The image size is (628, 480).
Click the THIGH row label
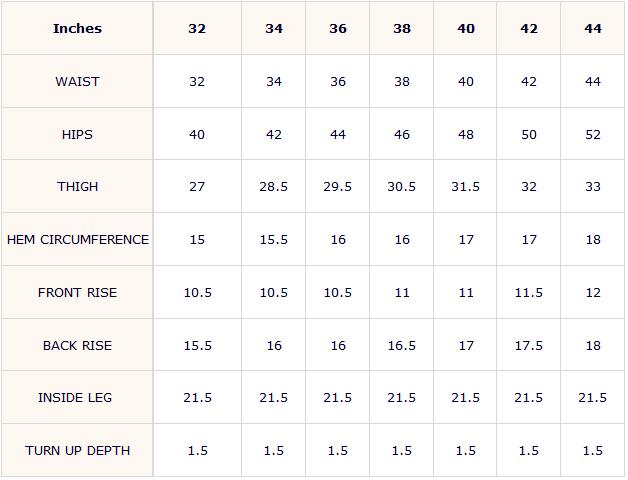tap(77, 187)
